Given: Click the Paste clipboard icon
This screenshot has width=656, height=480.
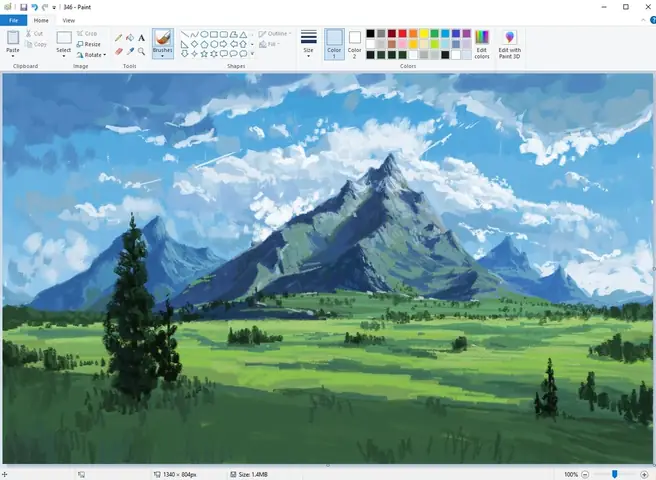Looking at the screenshot, I should tap(13, 38).
